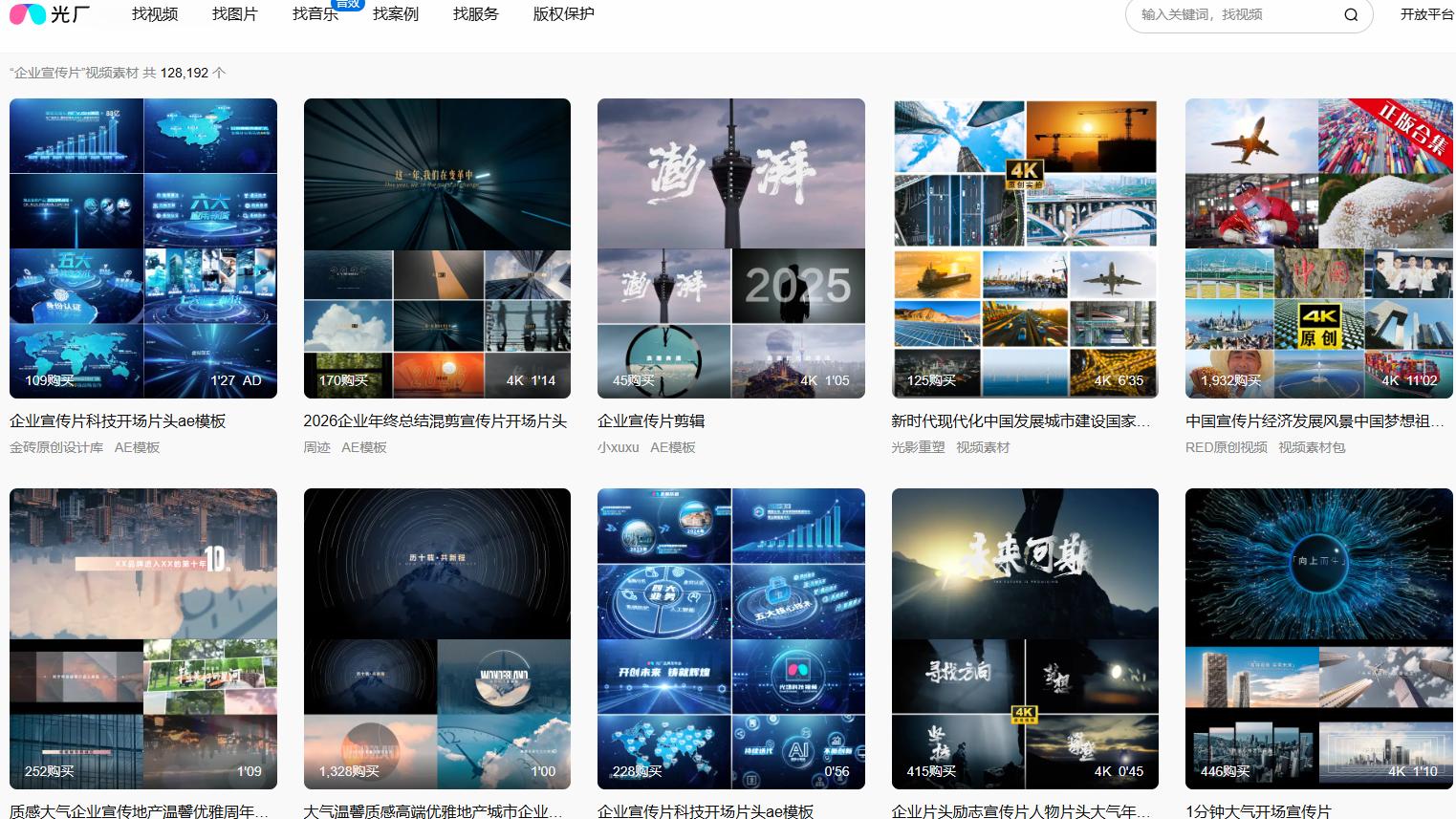Visit author 周迹
The height and width of the screenshot is (819, 1456).
(x=316, y=447)
